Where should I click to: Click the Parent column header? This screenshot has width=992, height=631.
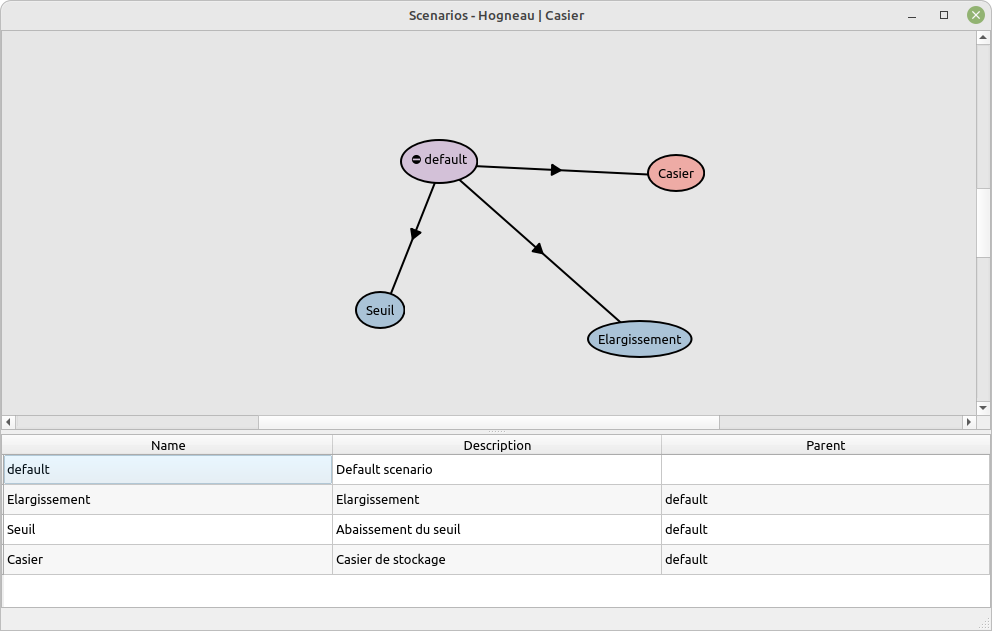click(x=825, y=445)
